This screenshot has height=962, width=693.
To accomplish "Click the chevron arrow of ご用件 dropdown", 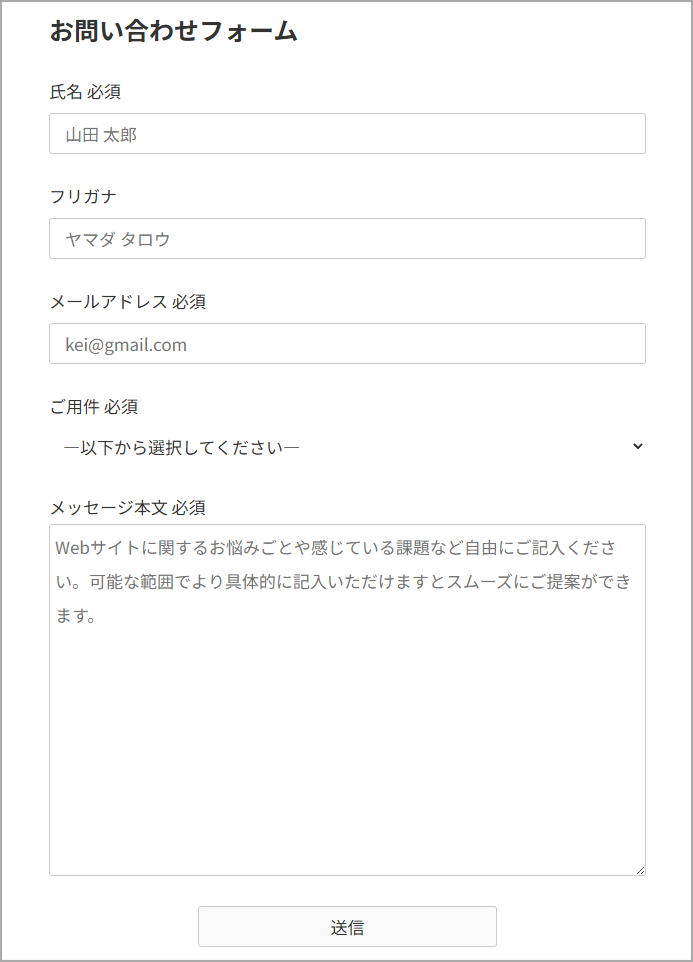I will coord(638,447).
